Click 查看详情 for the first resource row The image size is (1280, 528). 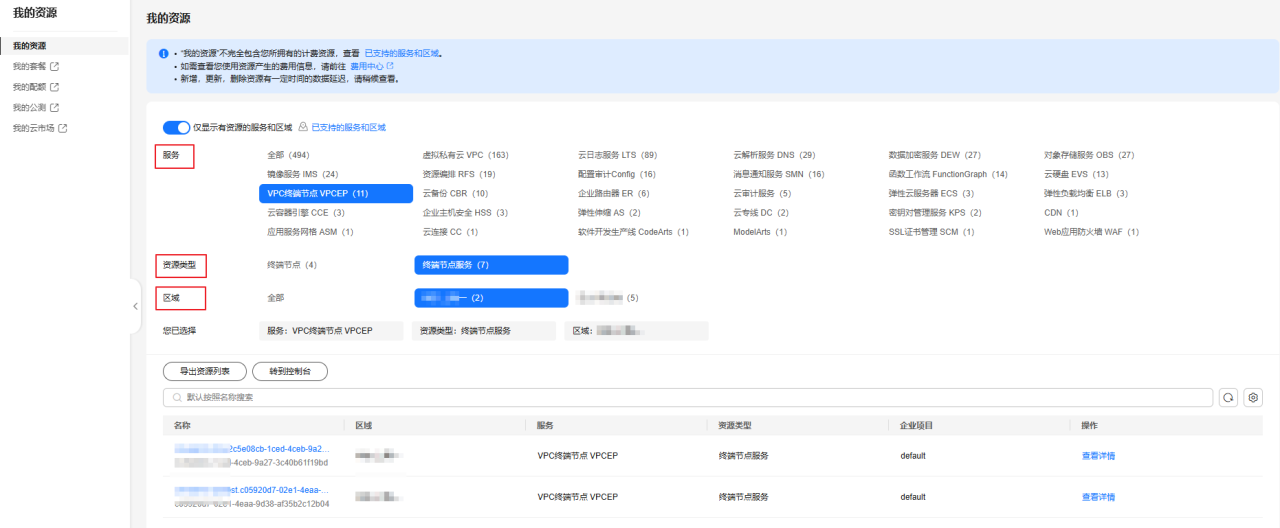coord(1097,455)
